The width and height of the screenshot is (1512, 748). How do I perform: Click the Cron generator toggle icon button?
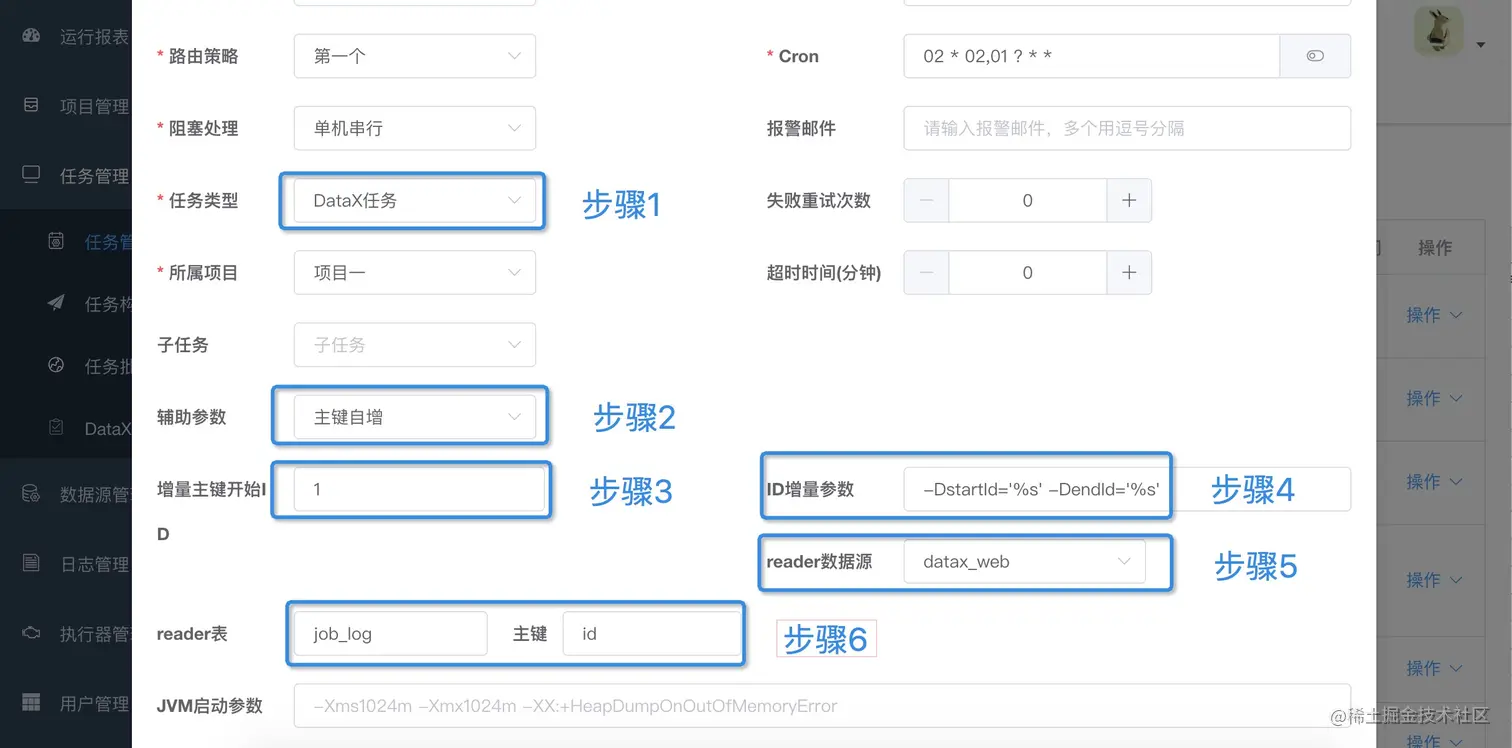[x=1315, y=56]
